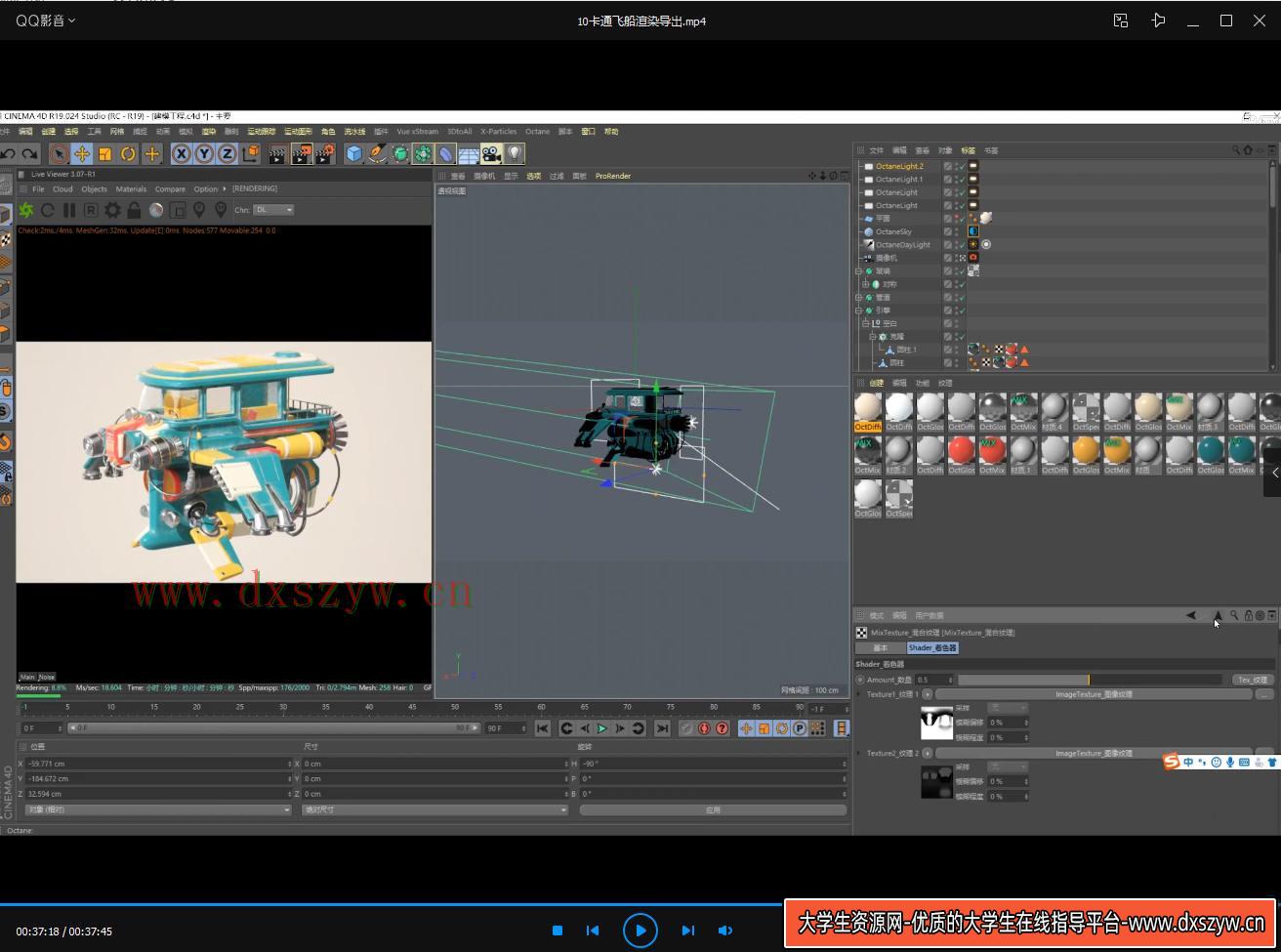Screen dimensions: 1281x952
Task: Select the Scale tool
Action: pos(104,153)
